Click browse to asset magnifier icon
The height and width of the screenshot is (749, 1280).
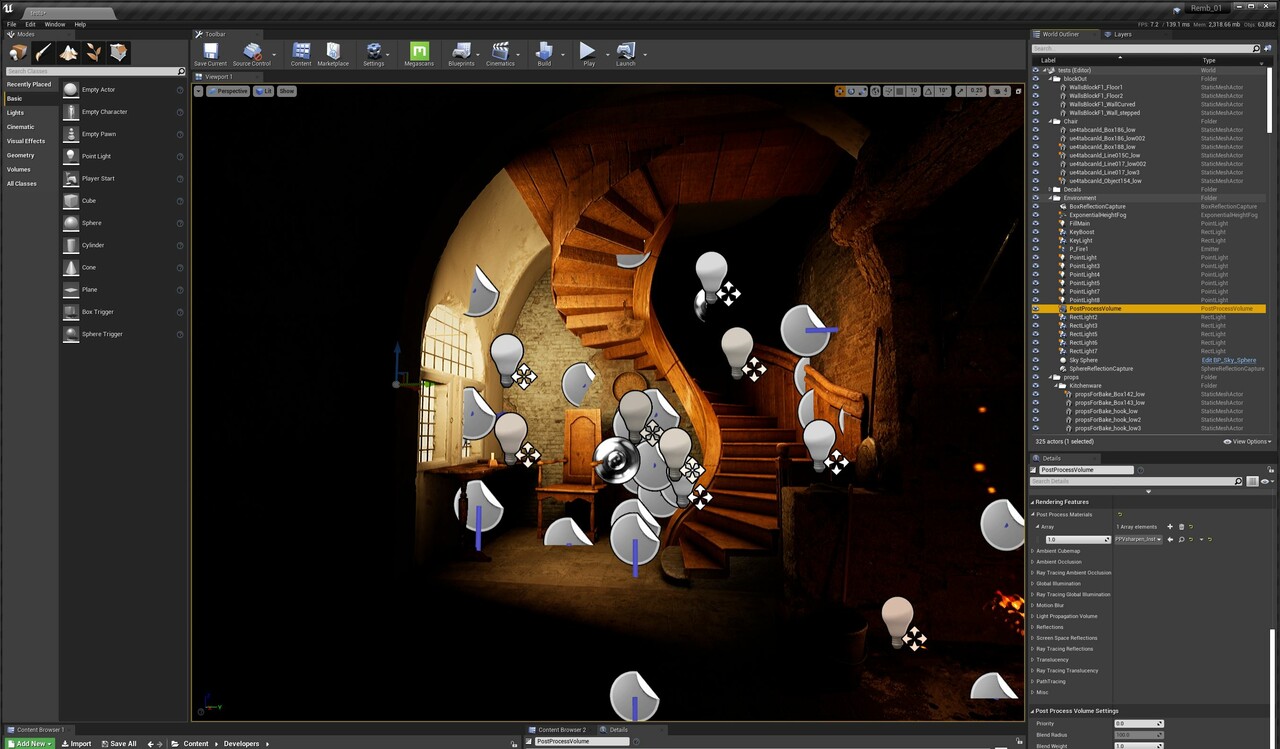pos(1181,539)
